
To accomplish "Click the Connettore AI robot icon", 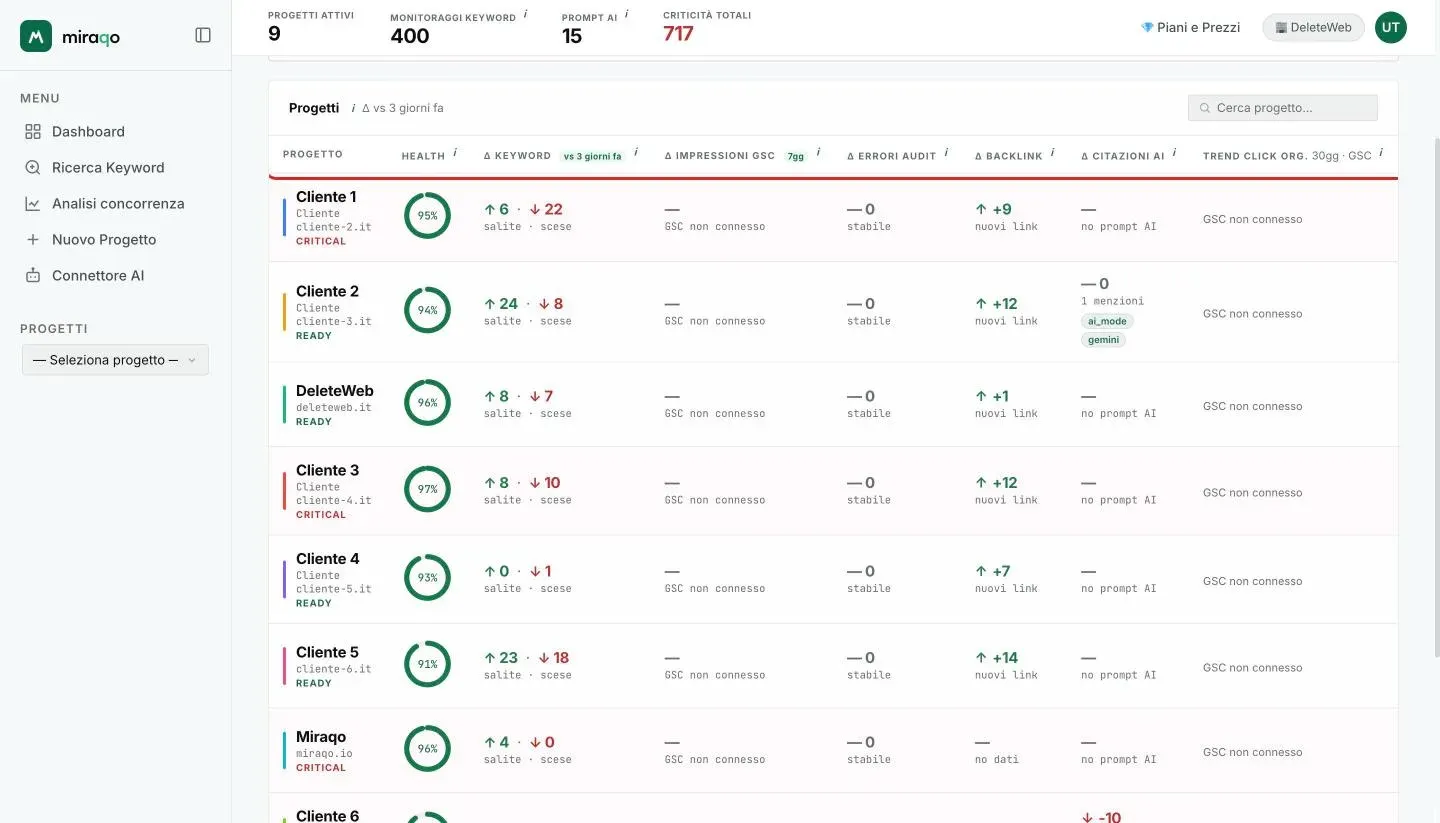I will 33,275.
